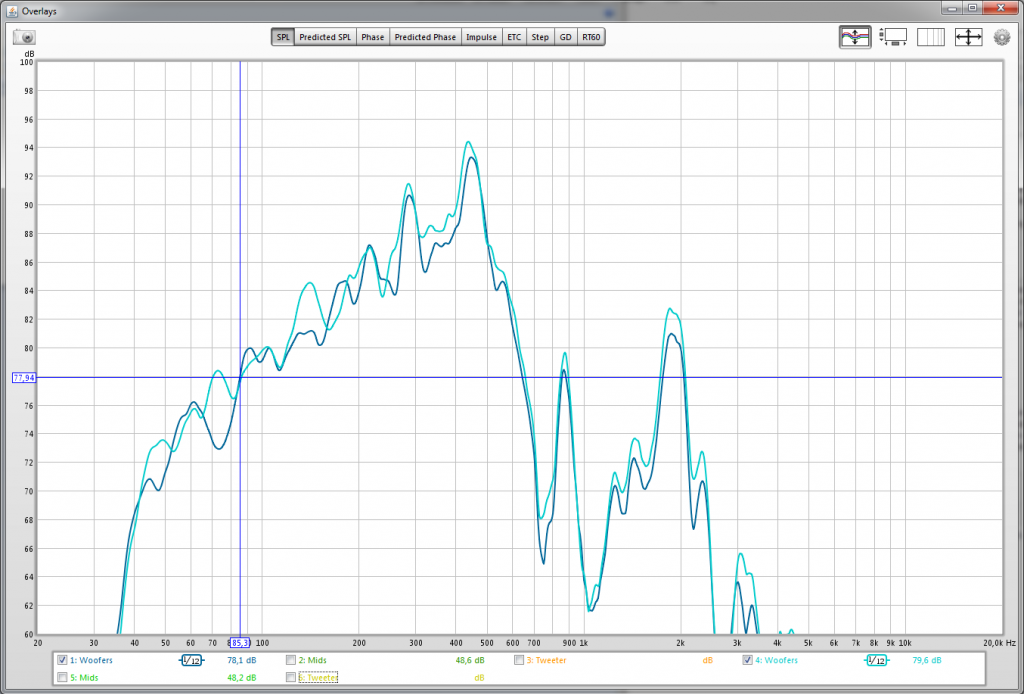Click the camera capture graph icon
1024x694 pixels.
click(x=24, y=37)
